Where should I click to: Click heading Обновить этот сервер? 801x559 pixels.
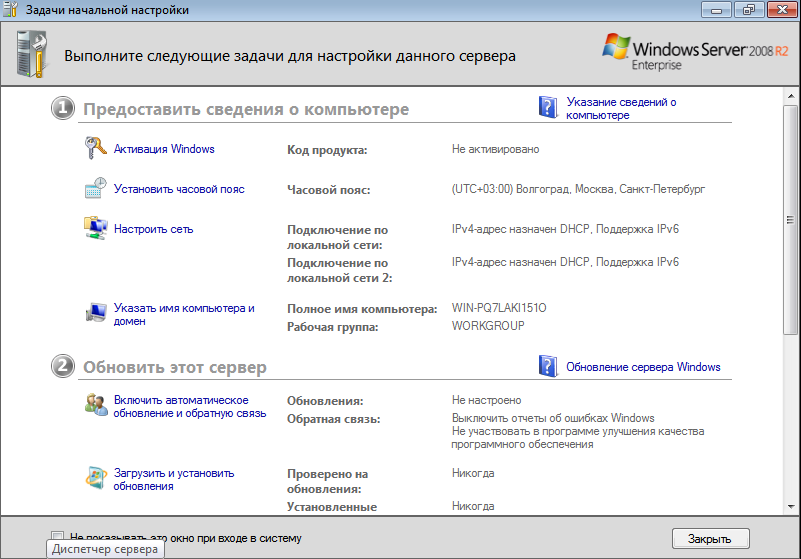point(175,367)
